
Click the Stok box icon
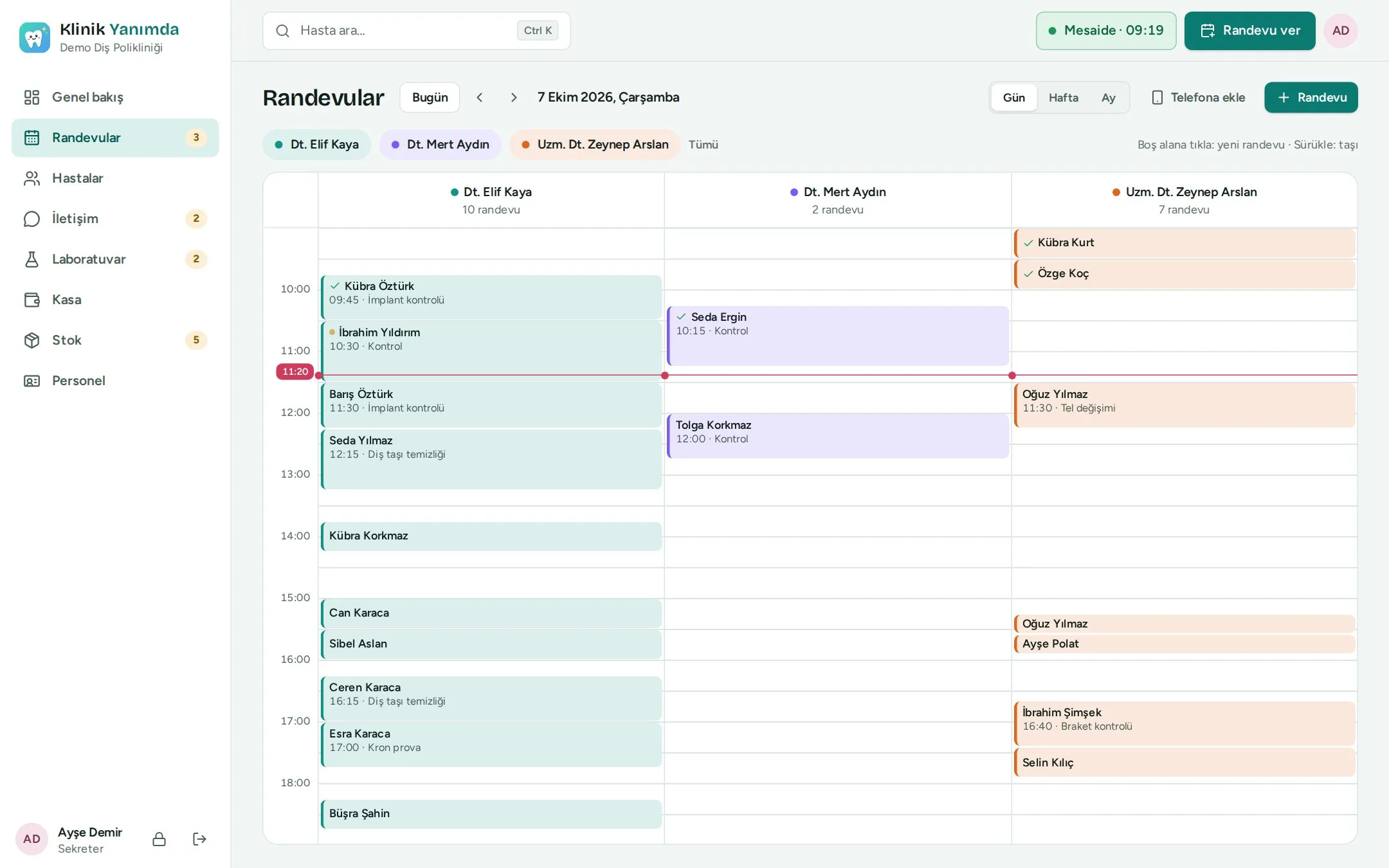coord(32,340)
